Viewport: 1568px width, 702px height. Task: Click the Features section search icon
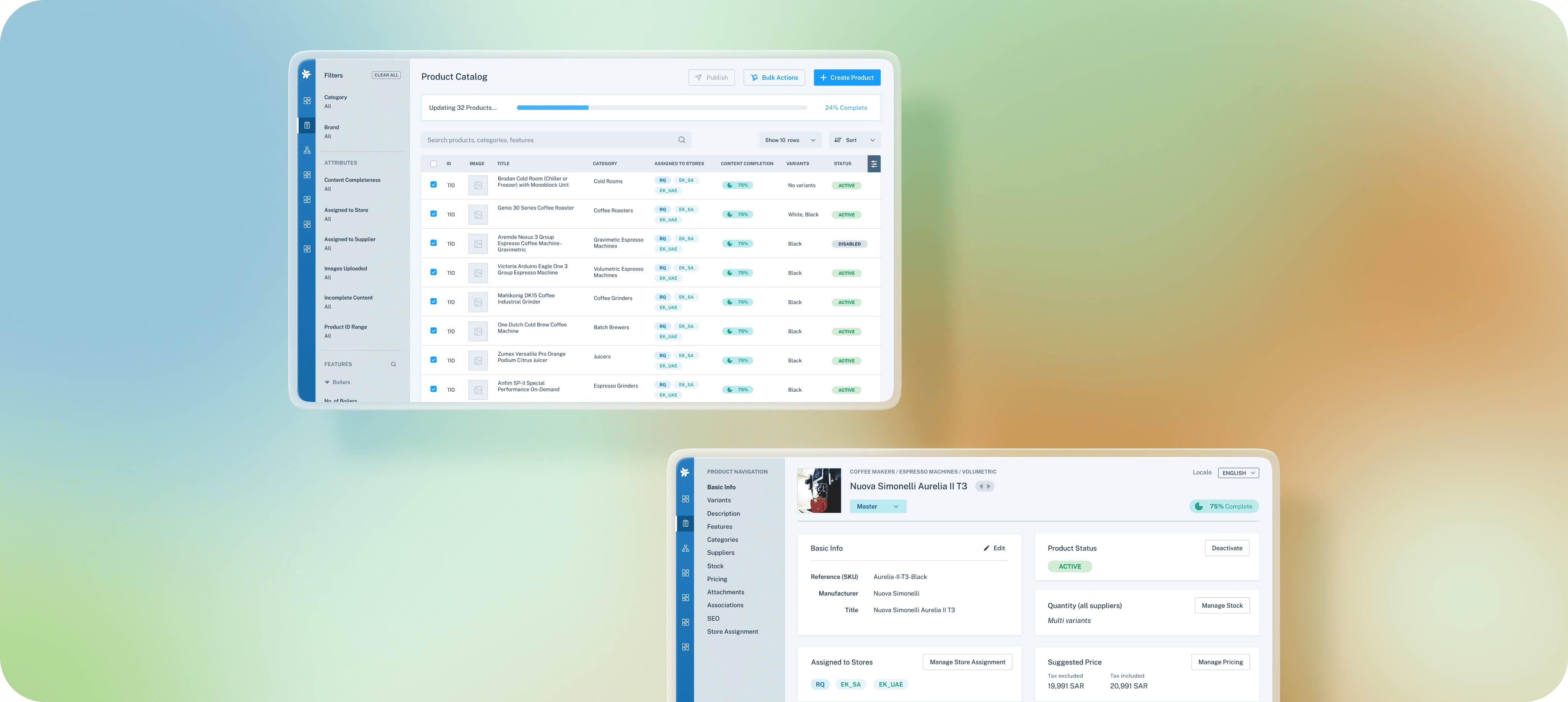(393, 364)
